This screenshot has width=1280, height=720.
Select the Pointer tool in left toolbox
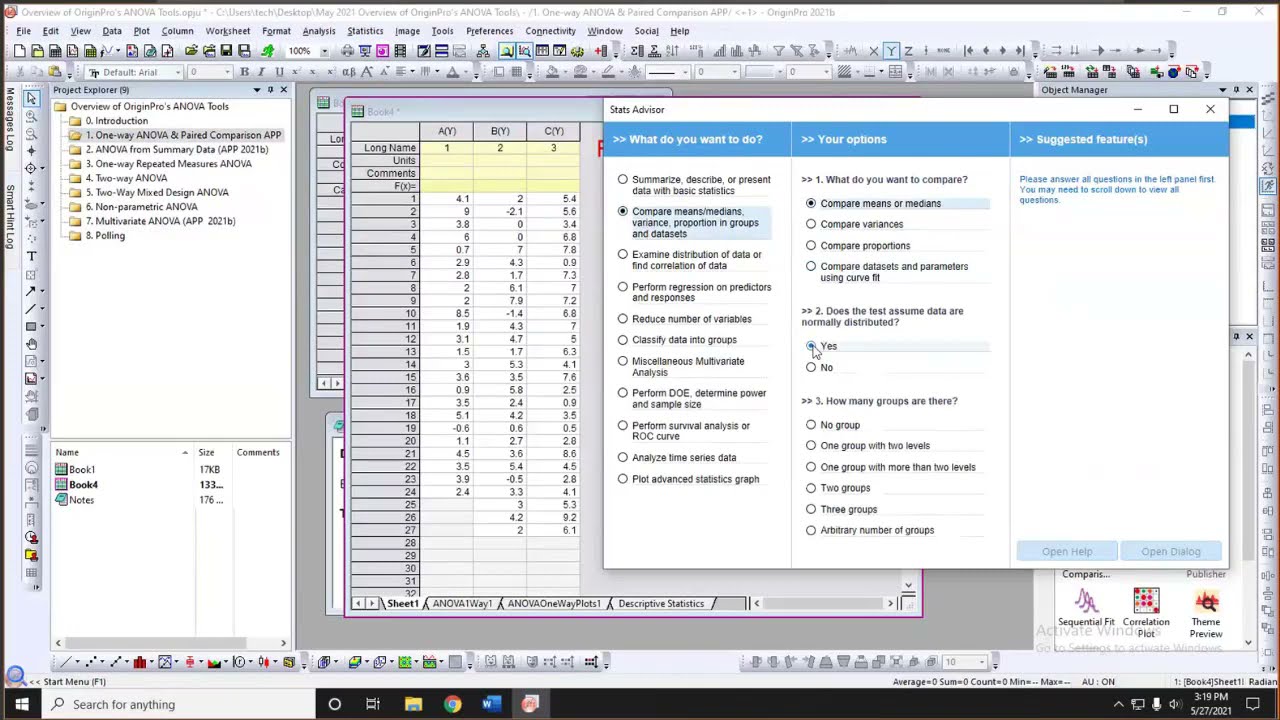(x=31, y=97)
